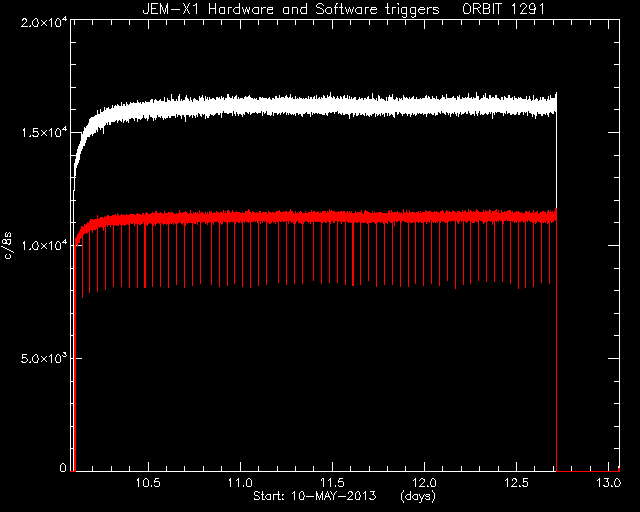Viewport: 640px width, 512px height.
Task: Click the 12.5 x-axis tick label
Action: point(516,483)
